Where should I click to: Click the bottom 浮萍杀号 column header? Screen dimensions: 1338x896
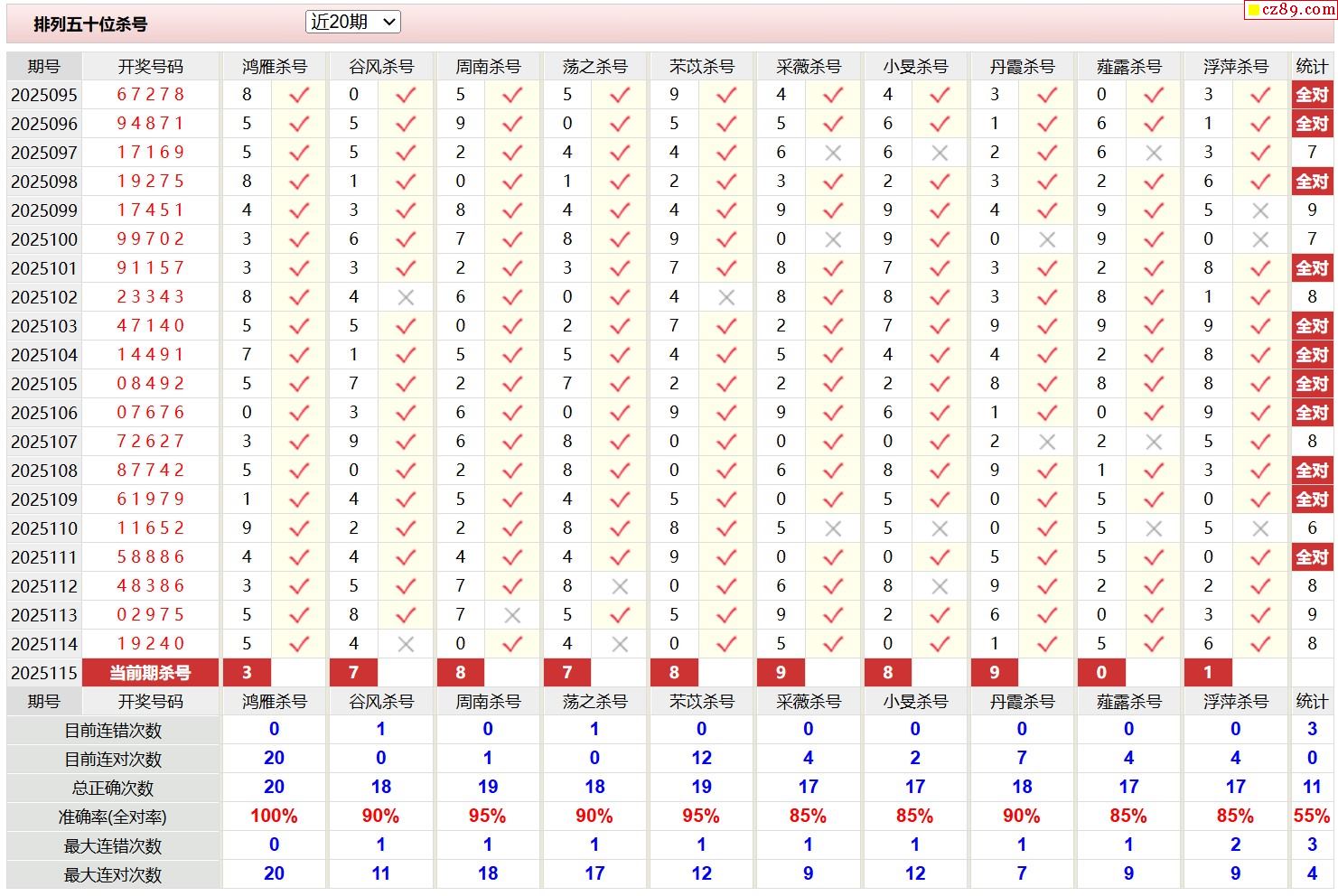tap(1236, 702)
